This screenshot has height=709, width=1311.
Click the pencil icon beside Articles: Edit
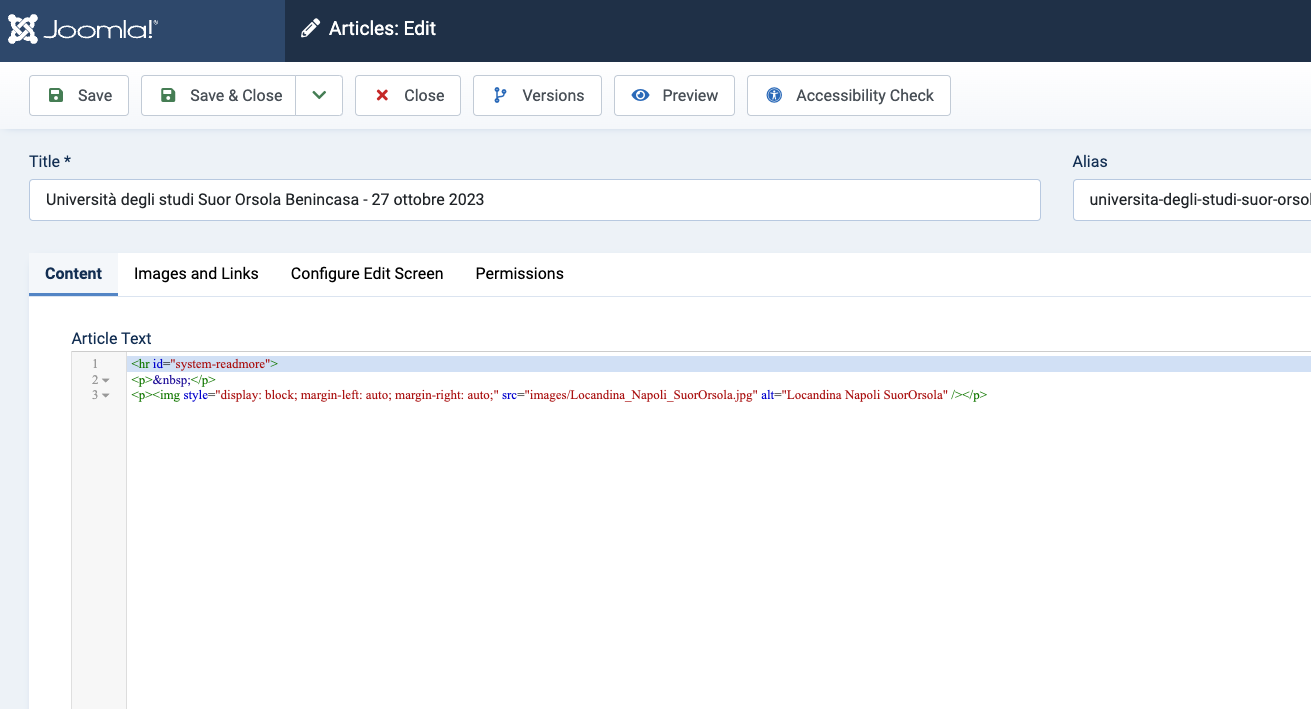click(311, 29)
